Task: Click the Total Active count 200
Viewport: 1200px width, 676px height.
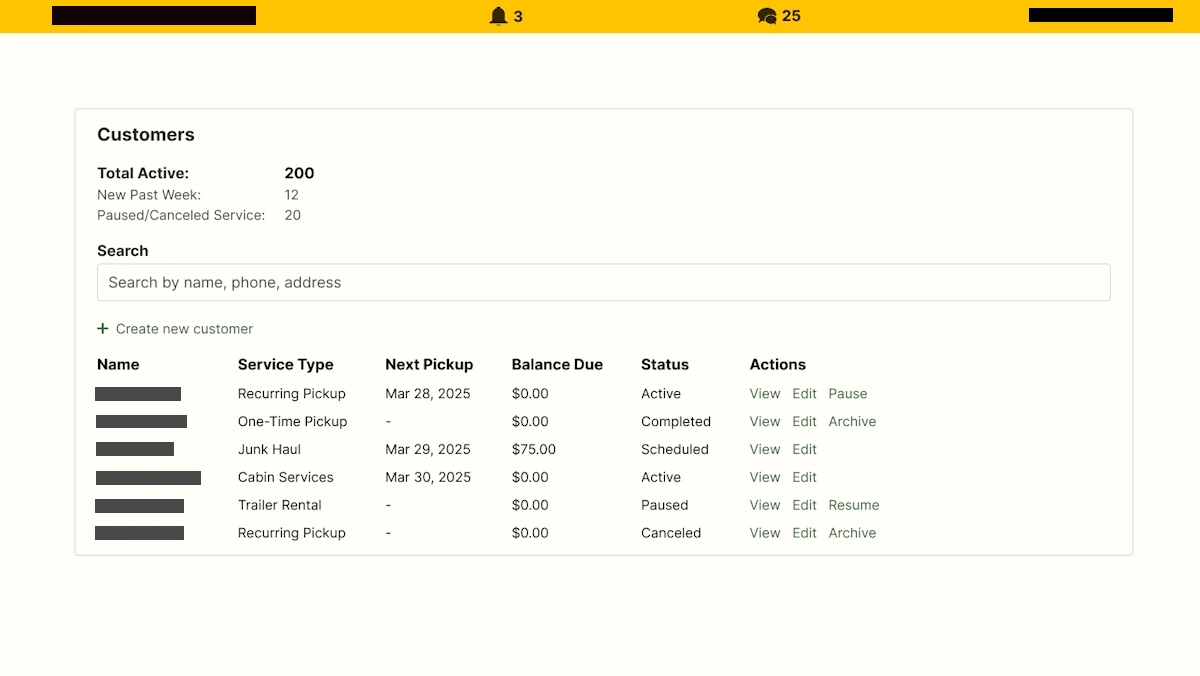Action: point(299,174)
